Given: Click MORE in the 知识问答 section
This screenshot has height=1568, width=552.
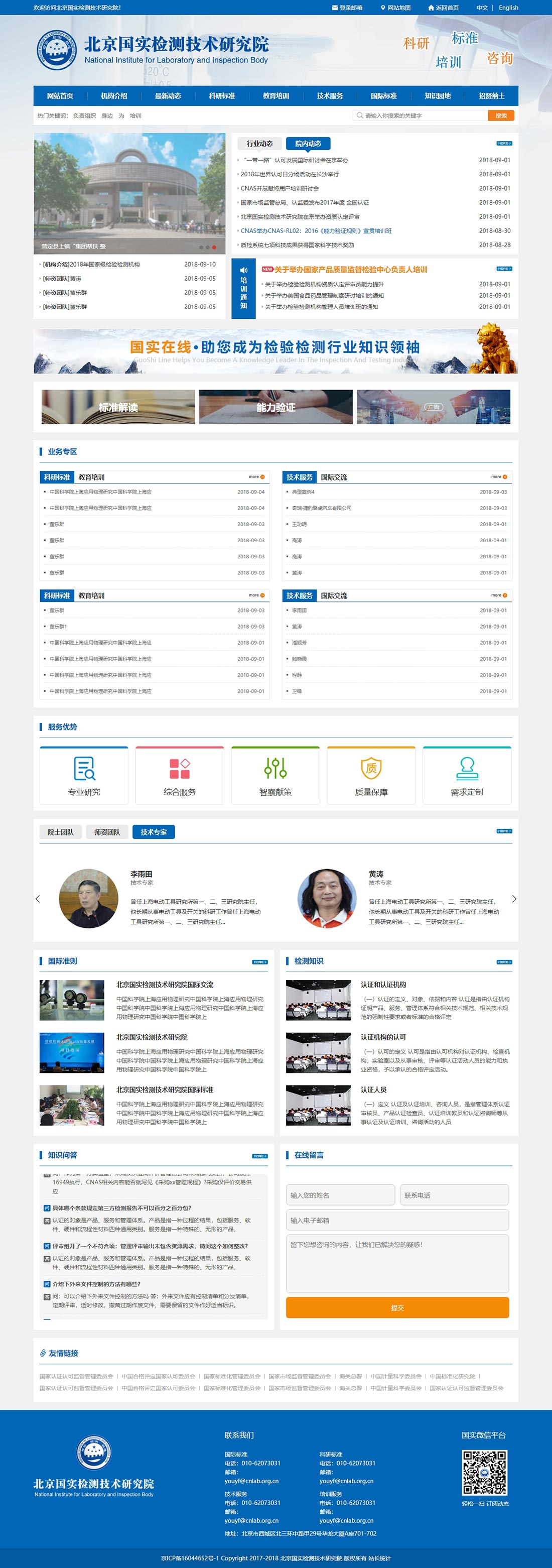Looking at the screenshot, I should 260,1156.
